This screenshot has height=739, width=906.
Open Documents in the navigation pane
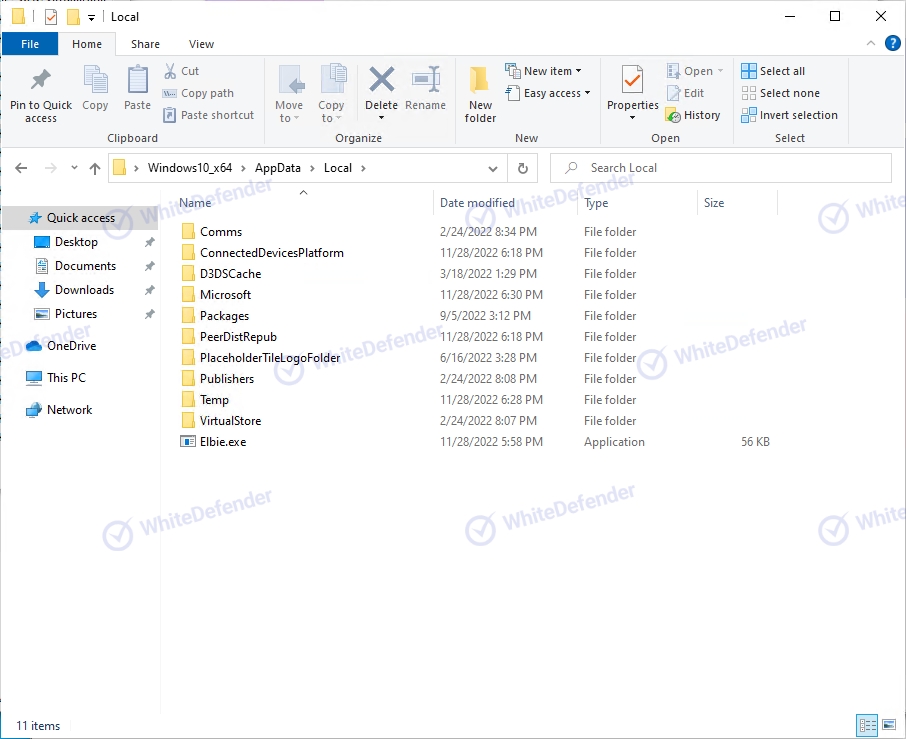click(x=86, y=266)
